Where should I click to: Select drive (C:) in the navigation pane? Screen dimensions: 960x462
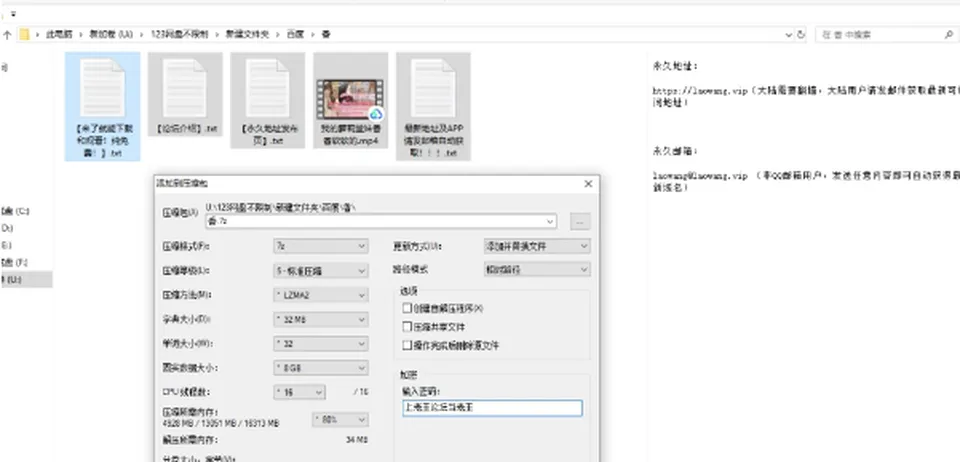15,211
